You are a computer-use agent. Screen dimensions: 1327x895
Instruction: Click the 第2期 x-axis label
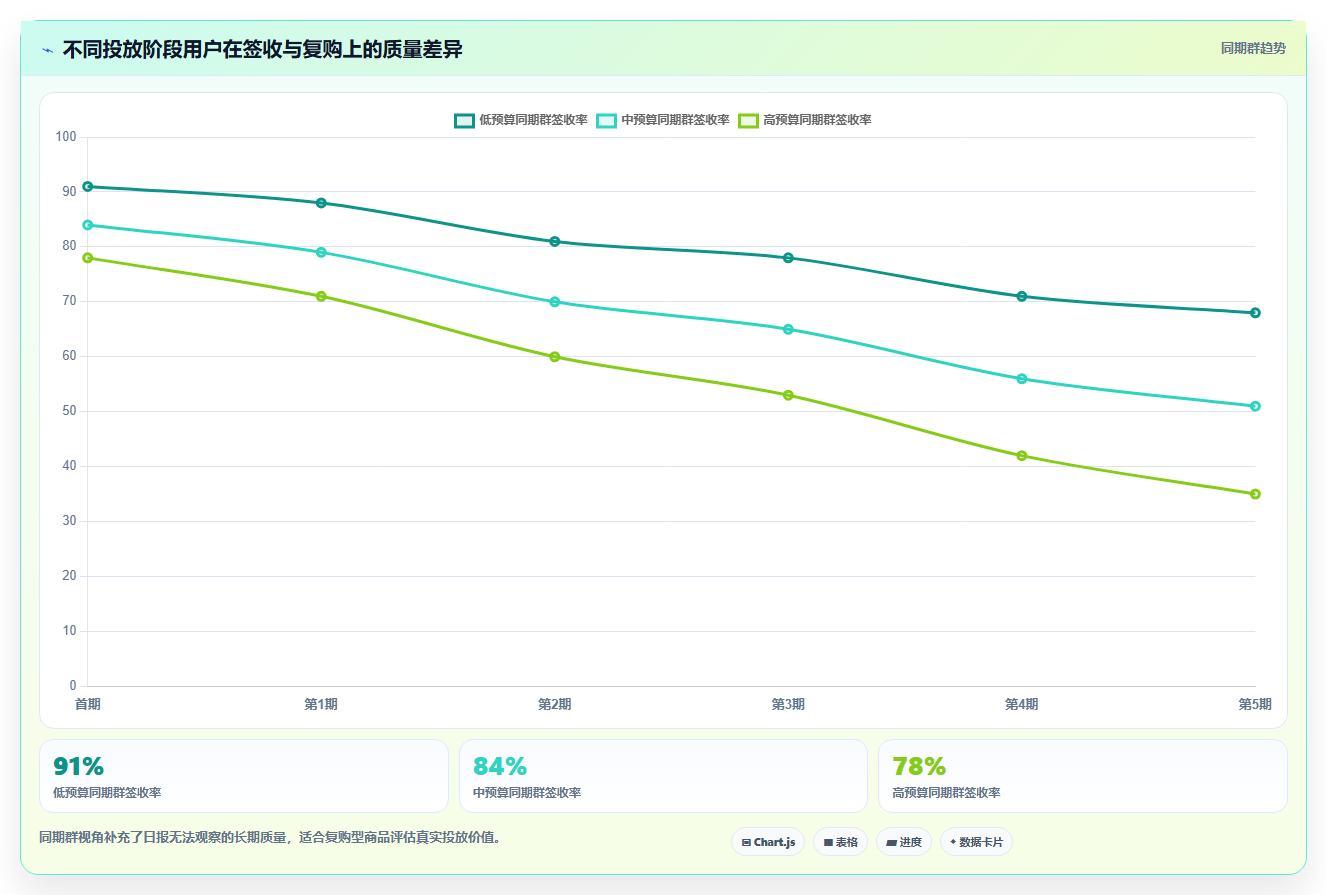pyautogui.click(x=555, y=704)
